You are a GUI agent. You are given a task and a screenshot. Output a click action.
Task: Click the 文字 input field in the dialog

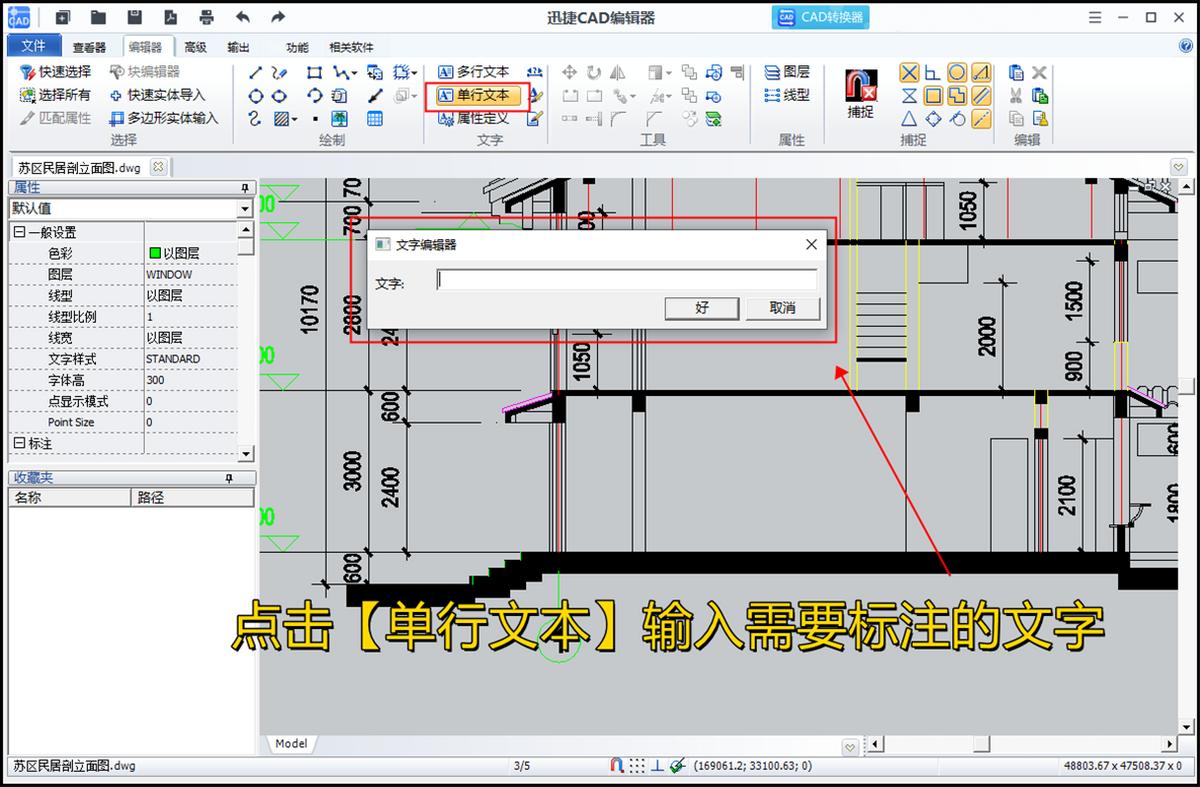click(x=625, y=279)
